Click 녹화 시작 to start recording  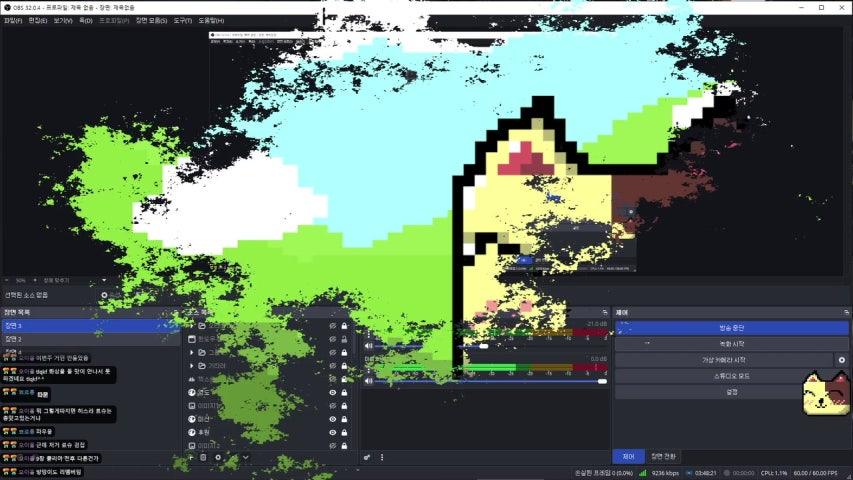(732, 344)
